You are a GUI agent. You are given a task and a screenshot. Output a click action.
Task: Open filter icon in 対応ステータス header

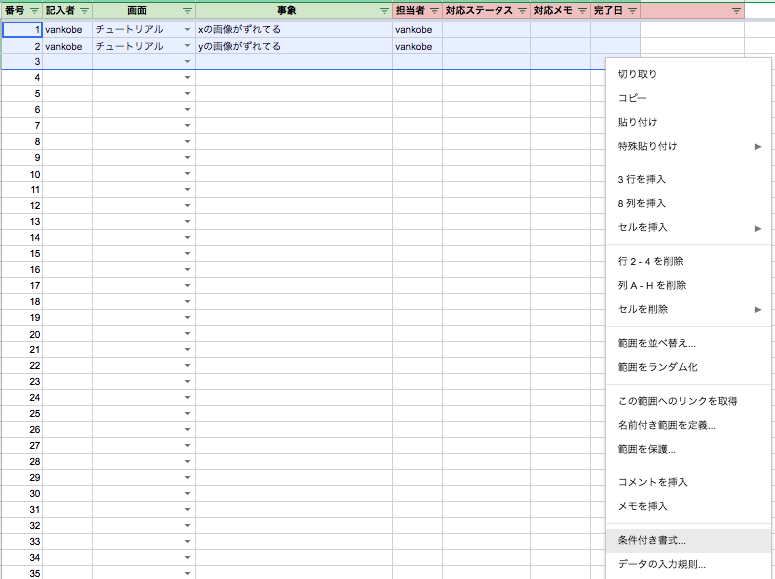(x=522, y=11)
